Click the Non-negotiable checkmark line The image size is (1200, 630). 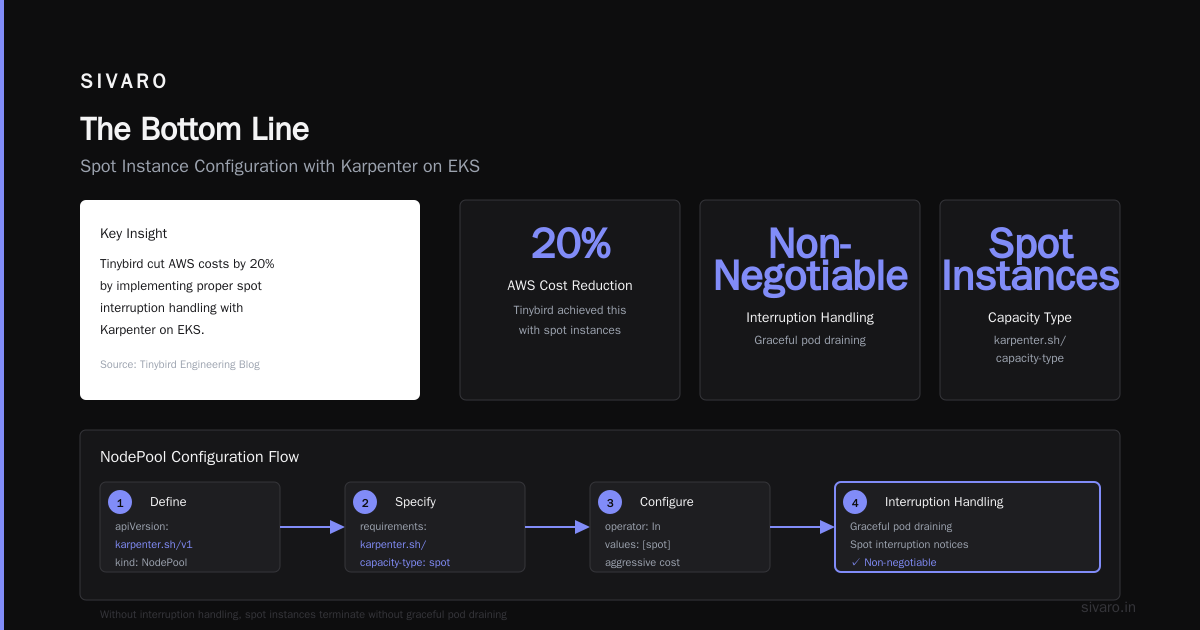tap(894, 562)
